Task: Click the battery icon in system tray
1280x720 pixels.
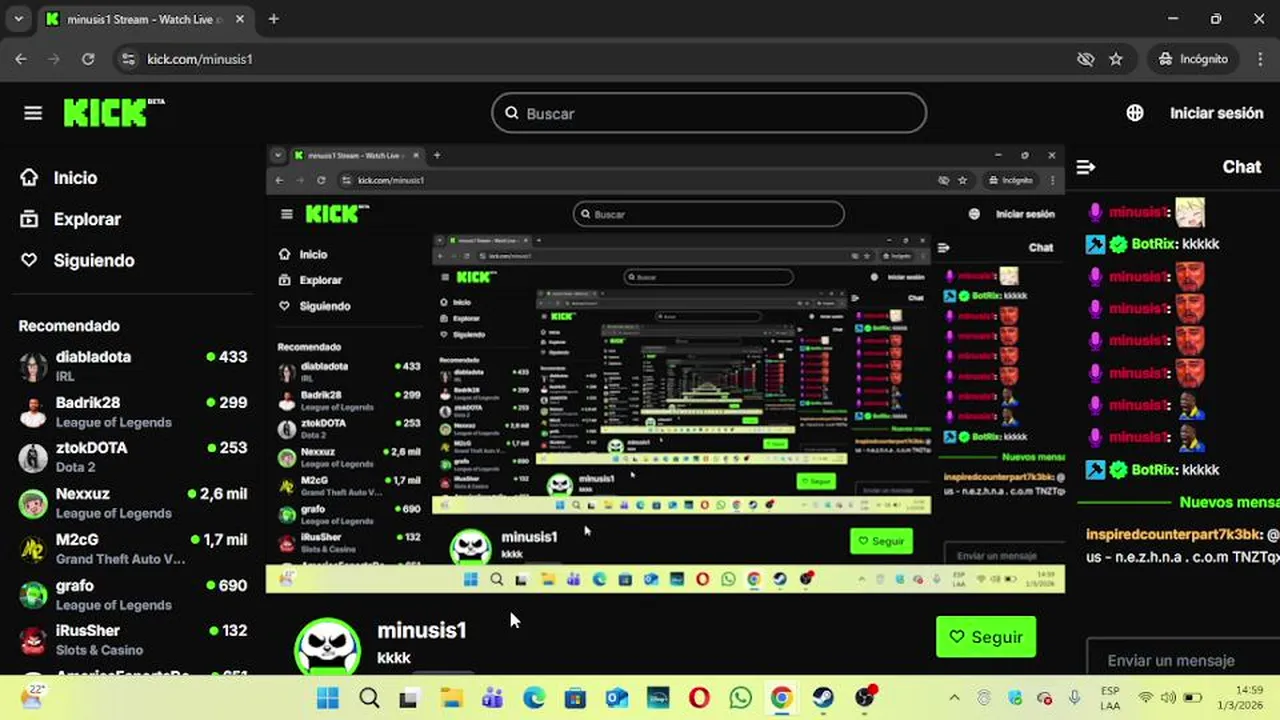Action: [1193, 698]
